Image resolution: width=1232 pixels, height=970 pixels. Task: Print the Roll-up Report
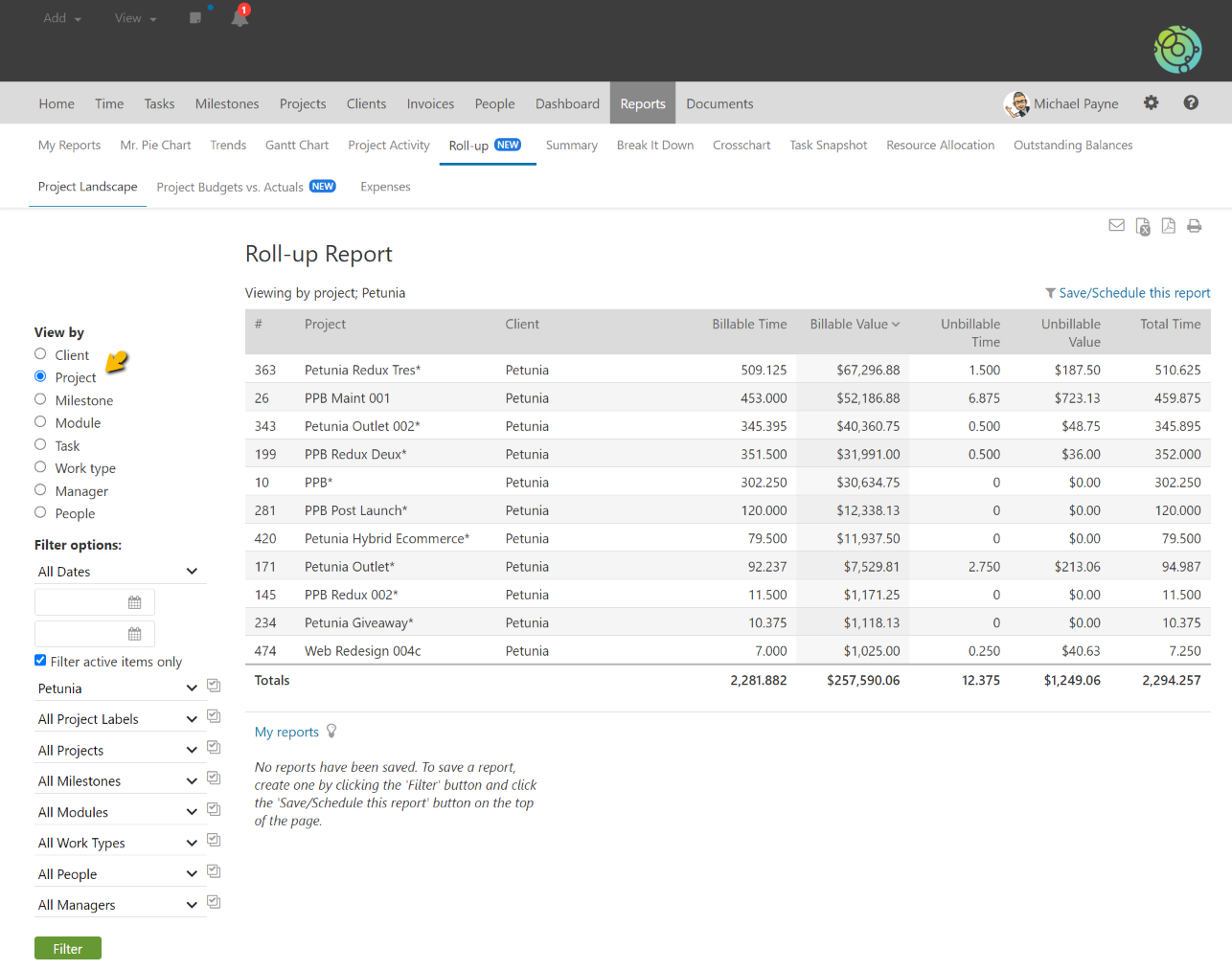[x=1194, y=226]
